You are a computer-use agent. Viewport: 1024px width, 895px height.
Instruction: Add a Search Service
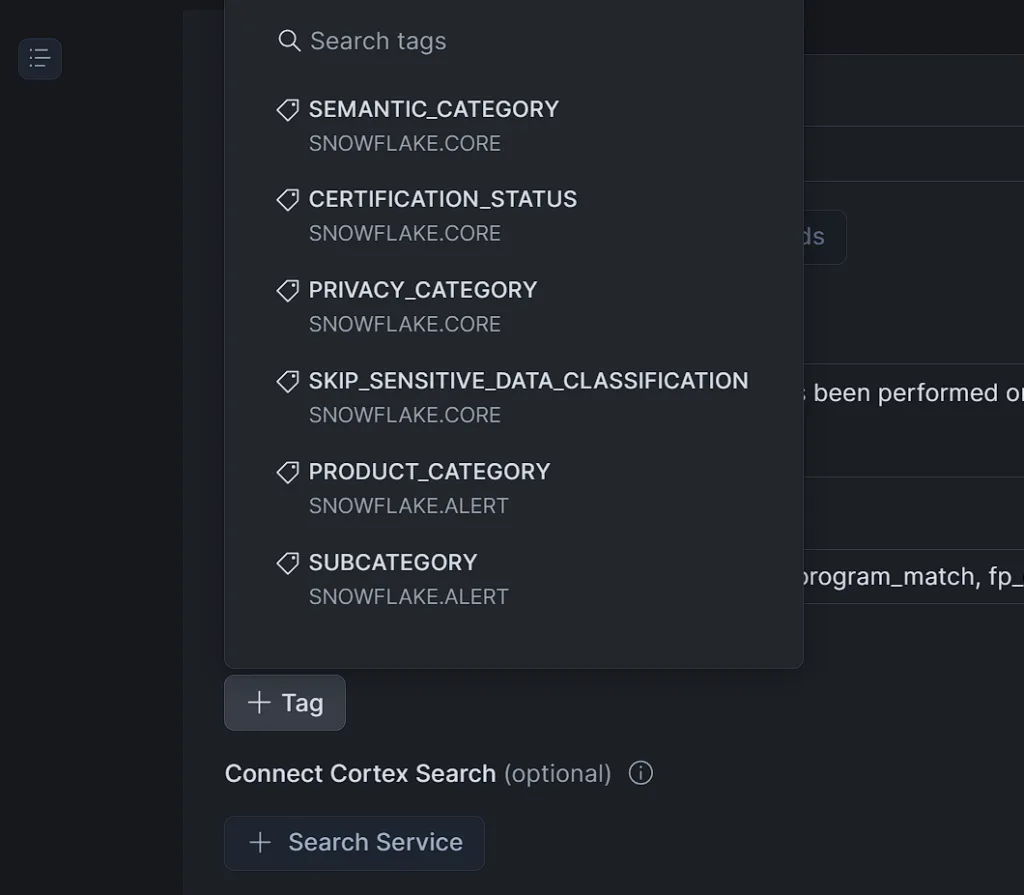tap(354, 843)
